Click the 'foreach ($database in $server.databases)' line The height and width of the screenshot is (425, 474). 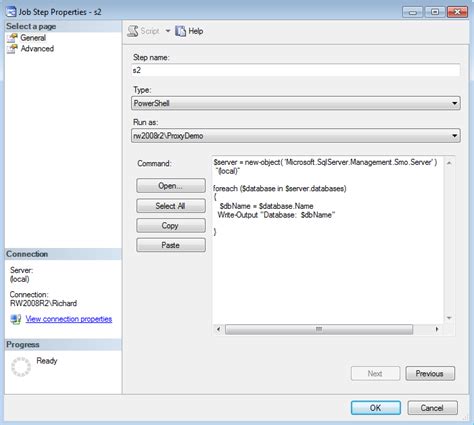(280, 189)
